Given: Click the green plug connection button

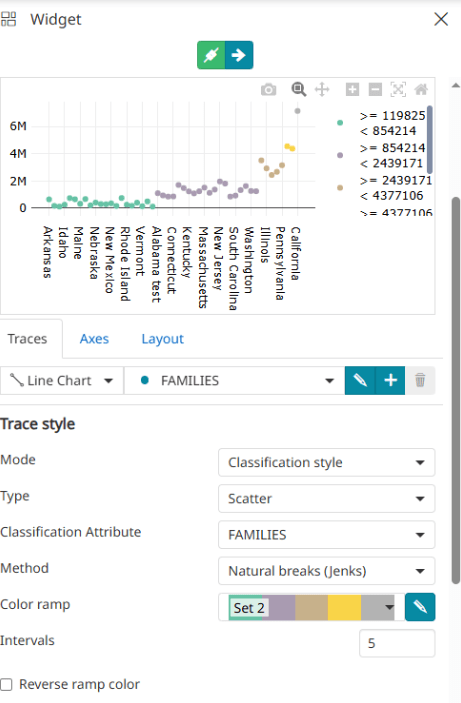Looking at the screenshot, I should click(211, 55).
